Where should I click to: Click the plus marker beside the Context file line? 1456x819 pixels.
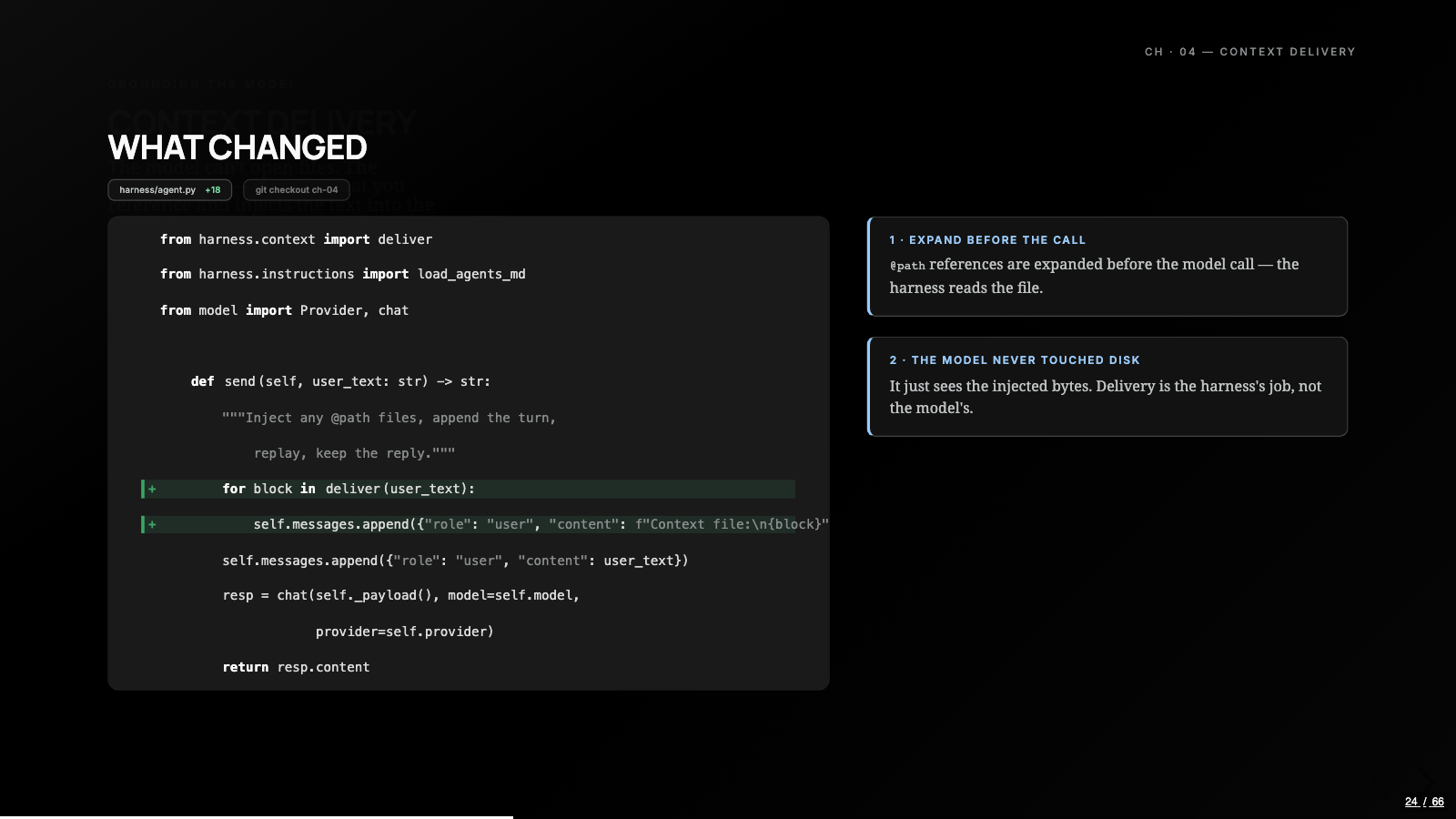152,524
